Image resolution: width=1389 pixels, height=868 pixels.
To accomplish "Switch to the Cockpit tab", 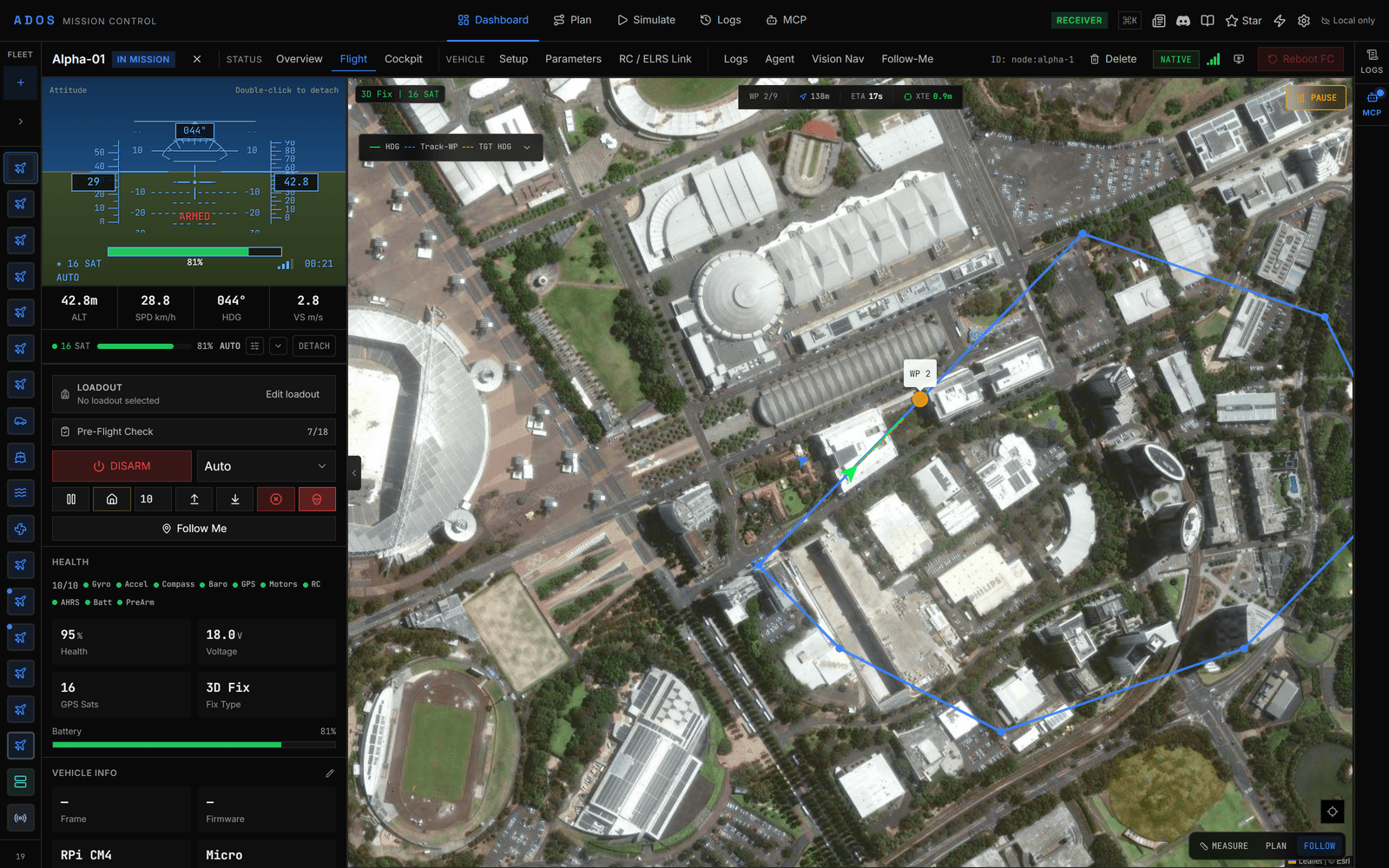I will click(x=404, y=59).
